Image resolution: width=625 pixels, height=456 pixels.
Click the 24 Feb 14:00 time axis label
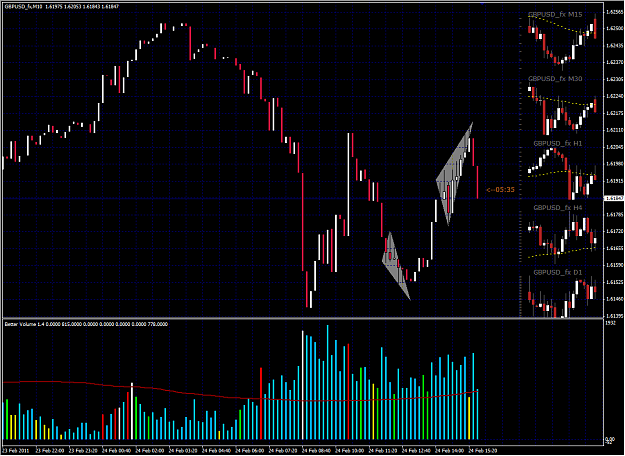tap(450, 451)
